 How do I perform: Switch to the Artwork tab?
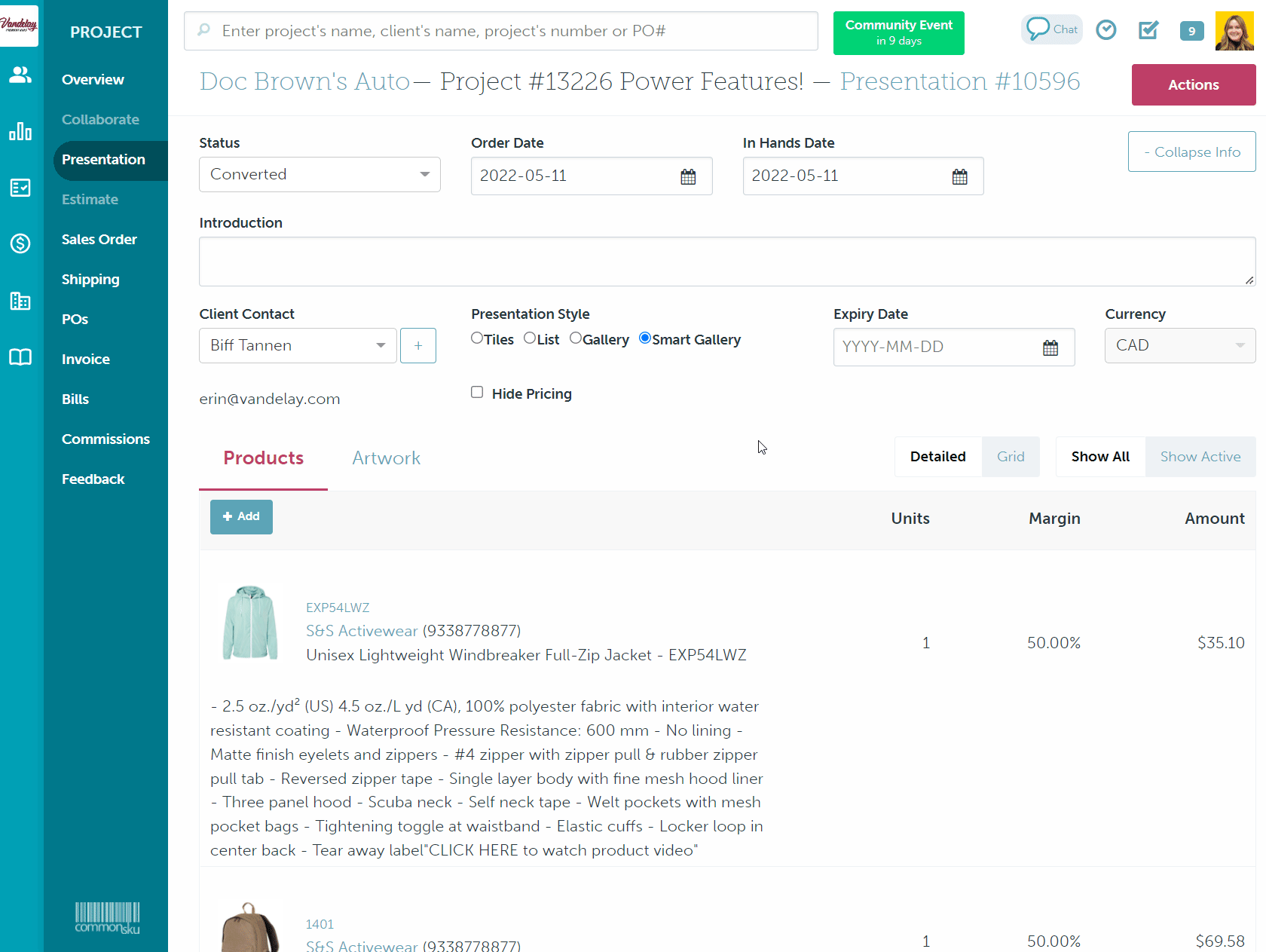click(x=386, y=458)
